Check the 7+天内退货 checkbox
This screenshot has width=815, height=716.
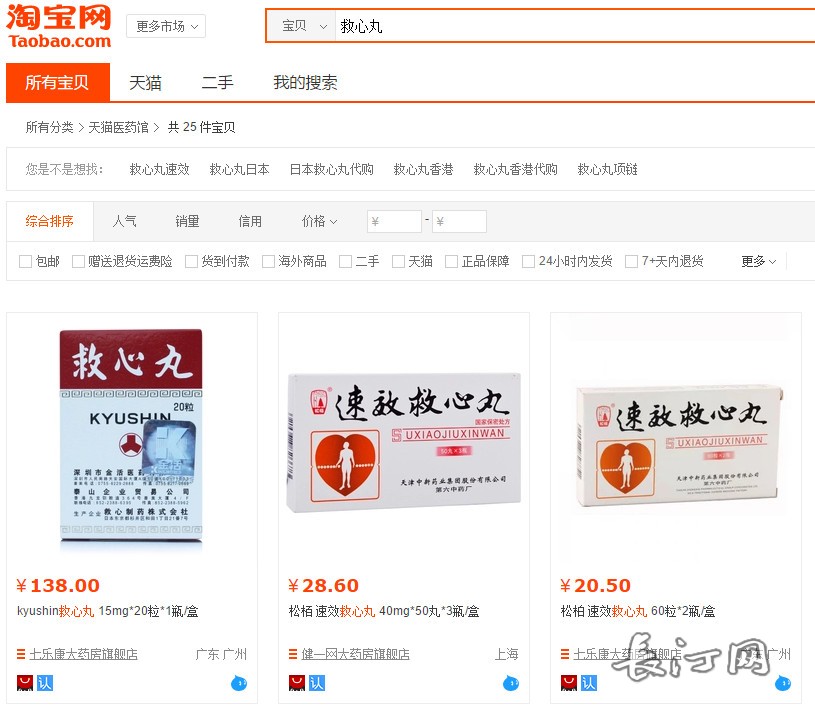(632, 261)
